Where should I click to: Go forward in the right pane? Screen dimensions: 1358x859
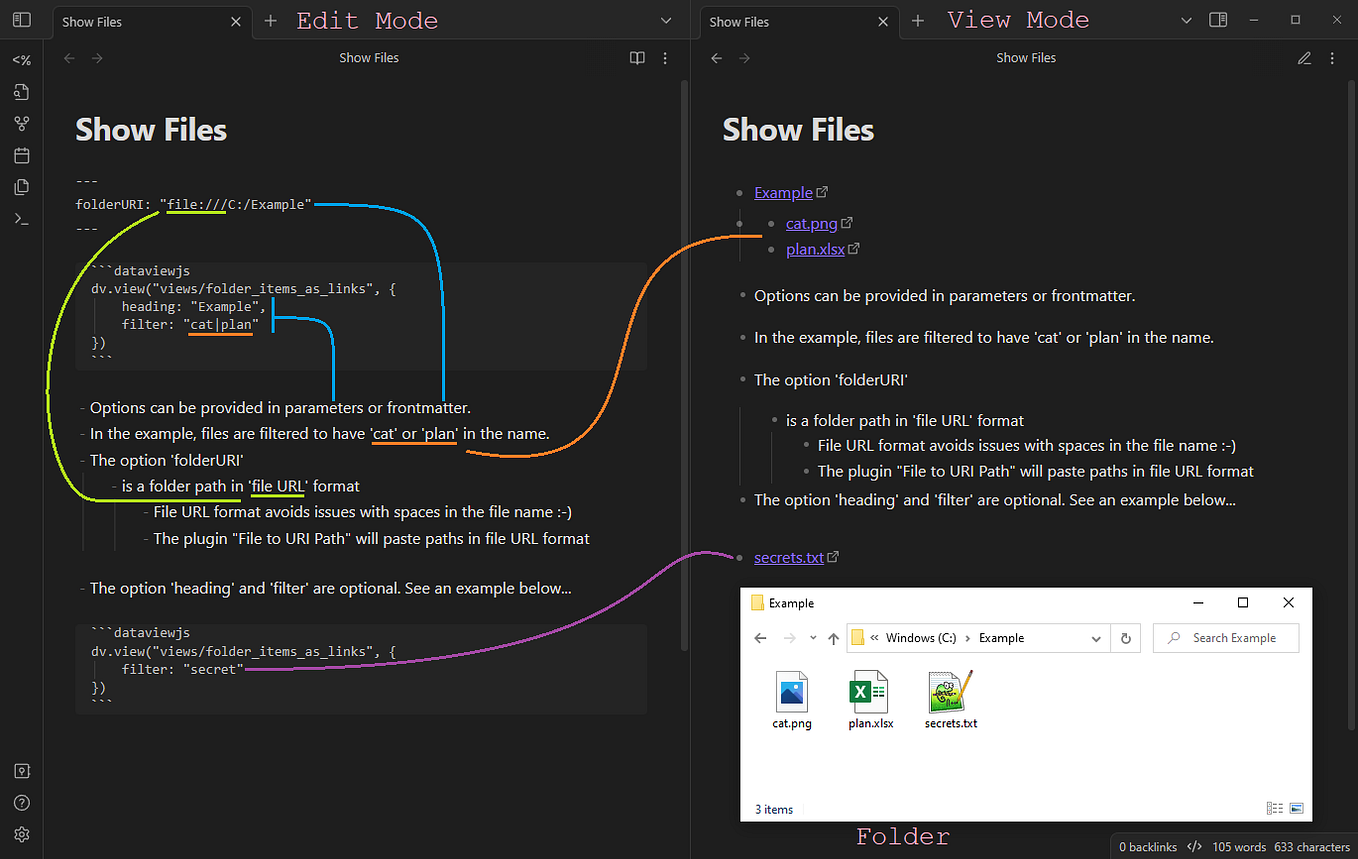[x=744, y=58]
